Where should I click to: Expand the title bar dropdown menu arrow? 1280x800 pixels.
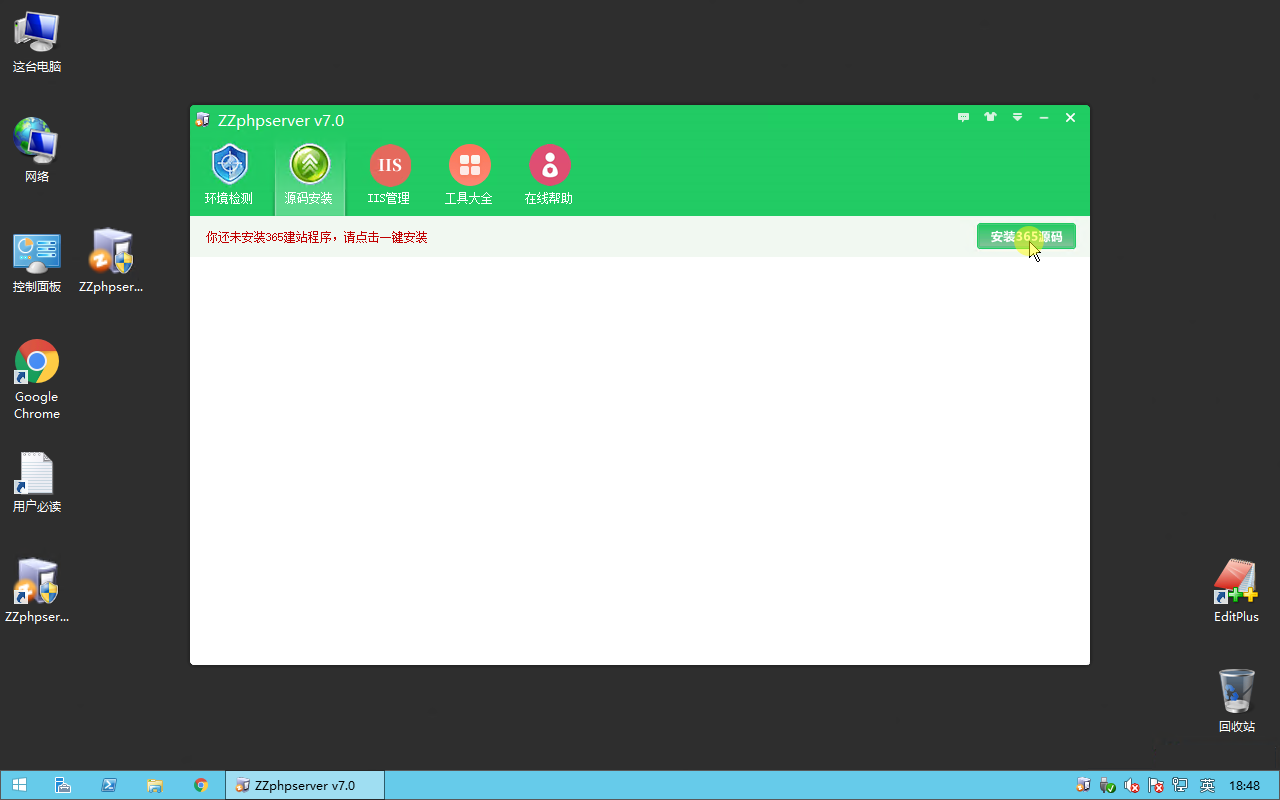1017,118
